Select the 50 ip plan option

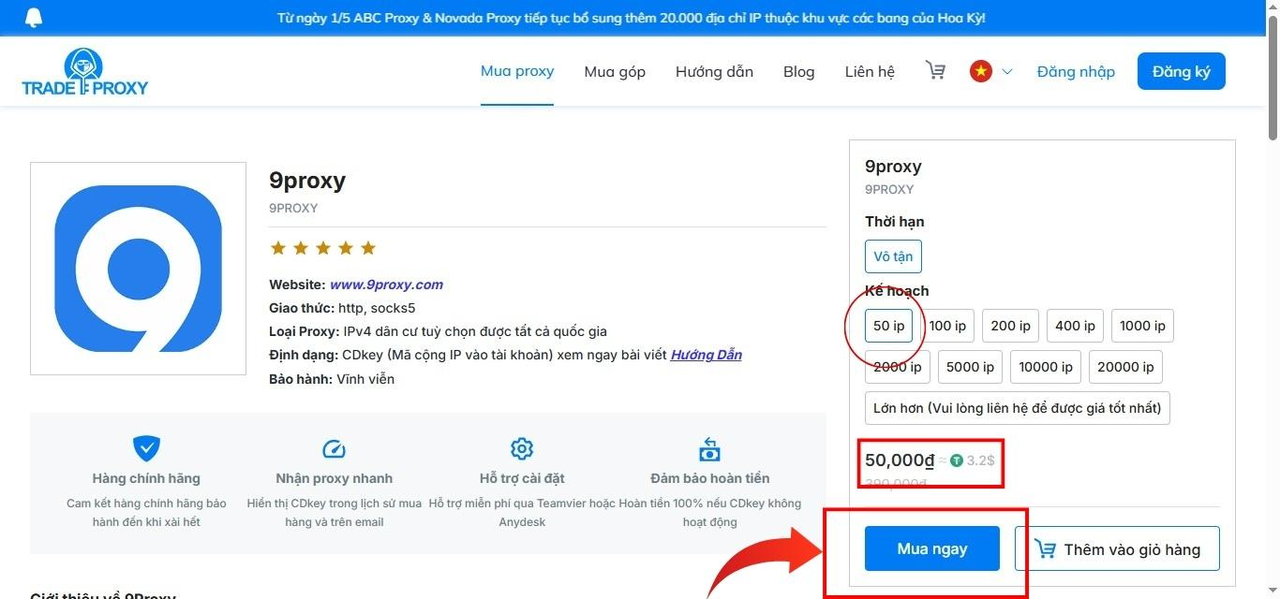tap(888, 326)
